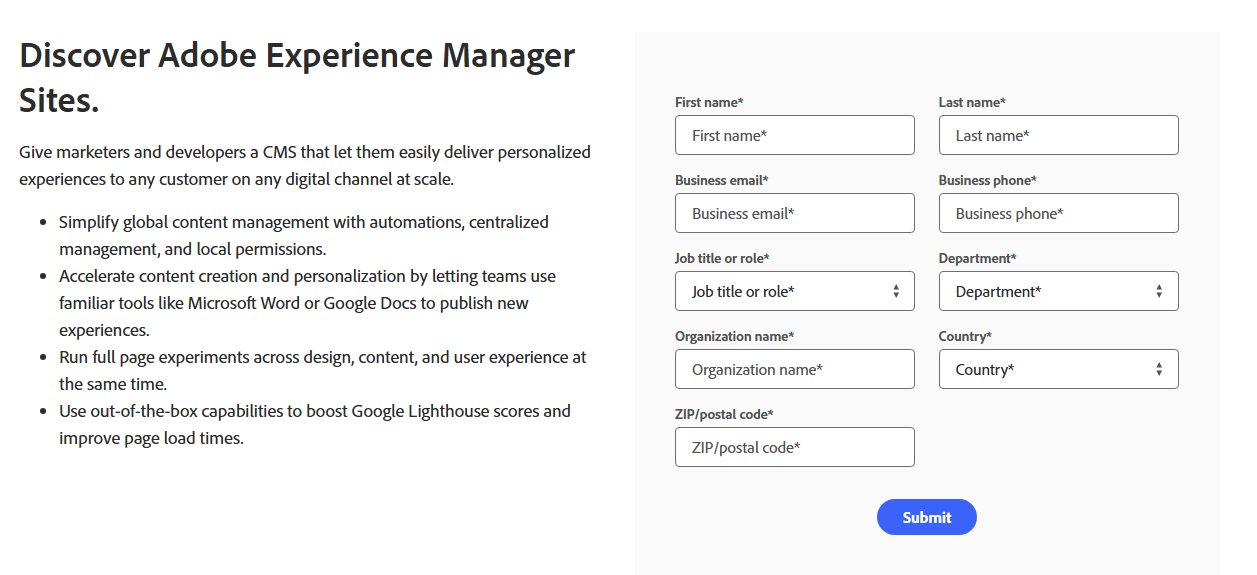Click the 'First name*' label above field

pyautogui.click(x=709, y=102)
